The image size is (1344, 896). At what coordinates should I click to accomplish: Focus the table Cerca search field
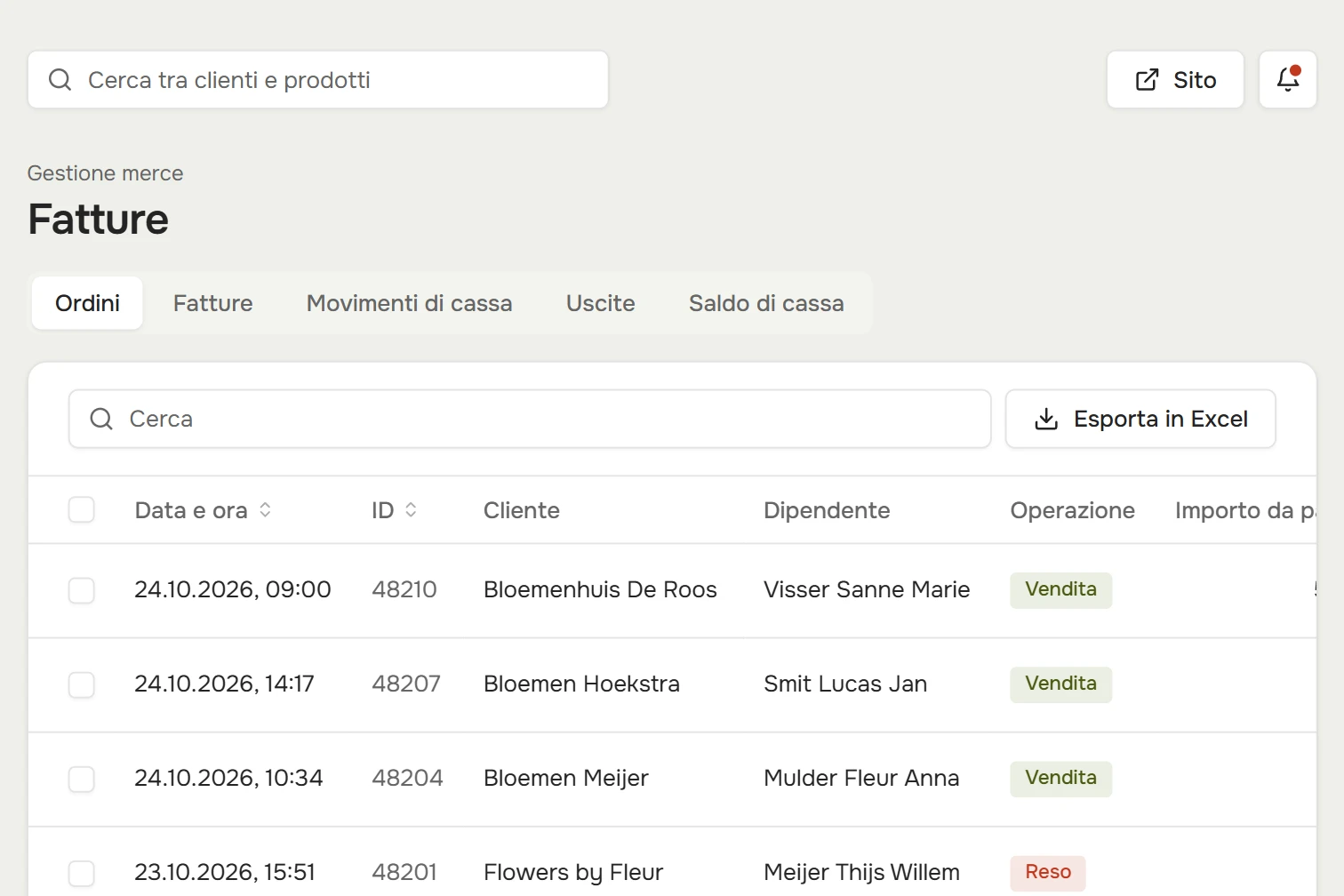[530, 419]
